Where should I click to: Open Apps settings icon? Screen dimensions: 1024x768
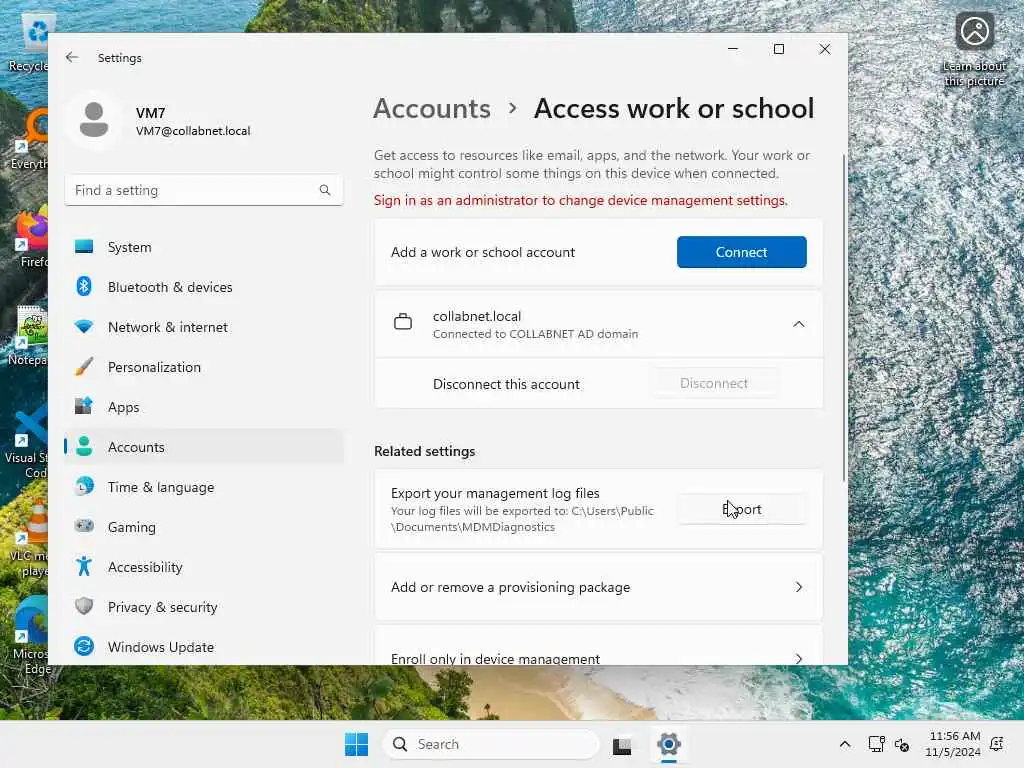(84, 406)
